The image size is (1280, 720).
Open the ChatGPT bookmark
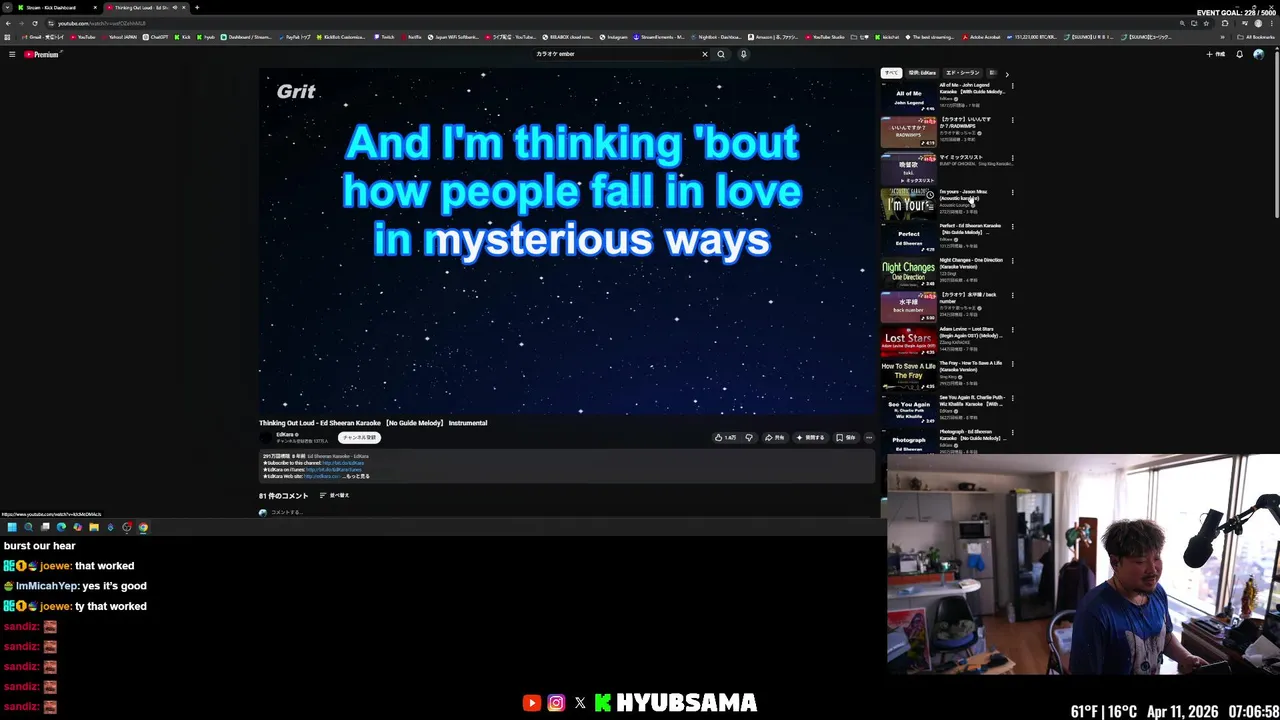tap(155, 37)
